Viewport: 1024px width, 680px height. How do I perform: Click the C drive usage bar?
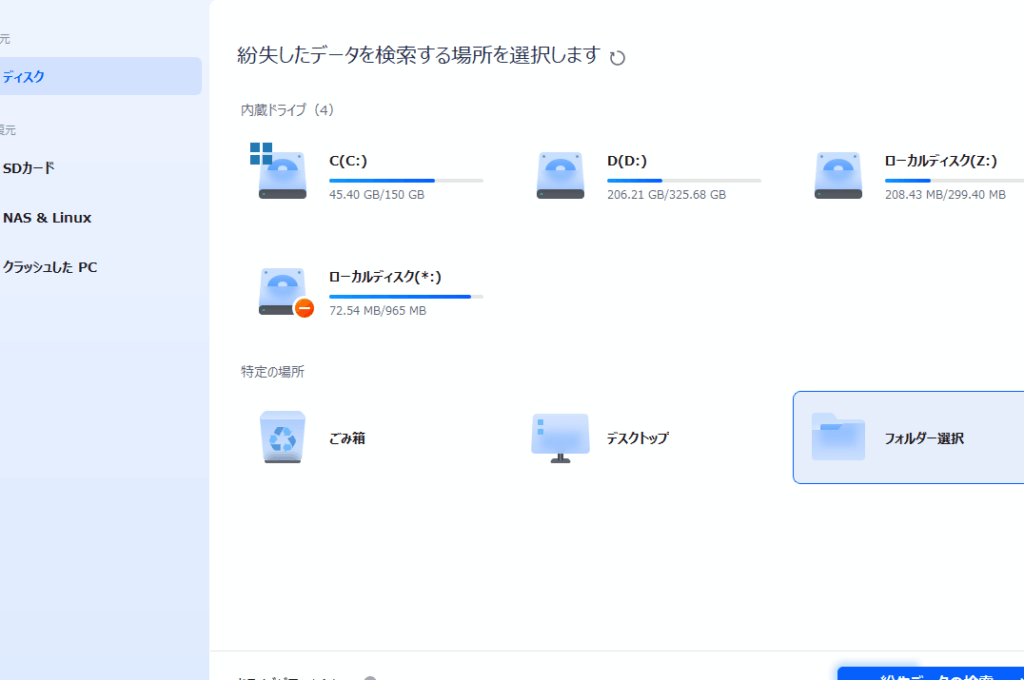(406, 180)
